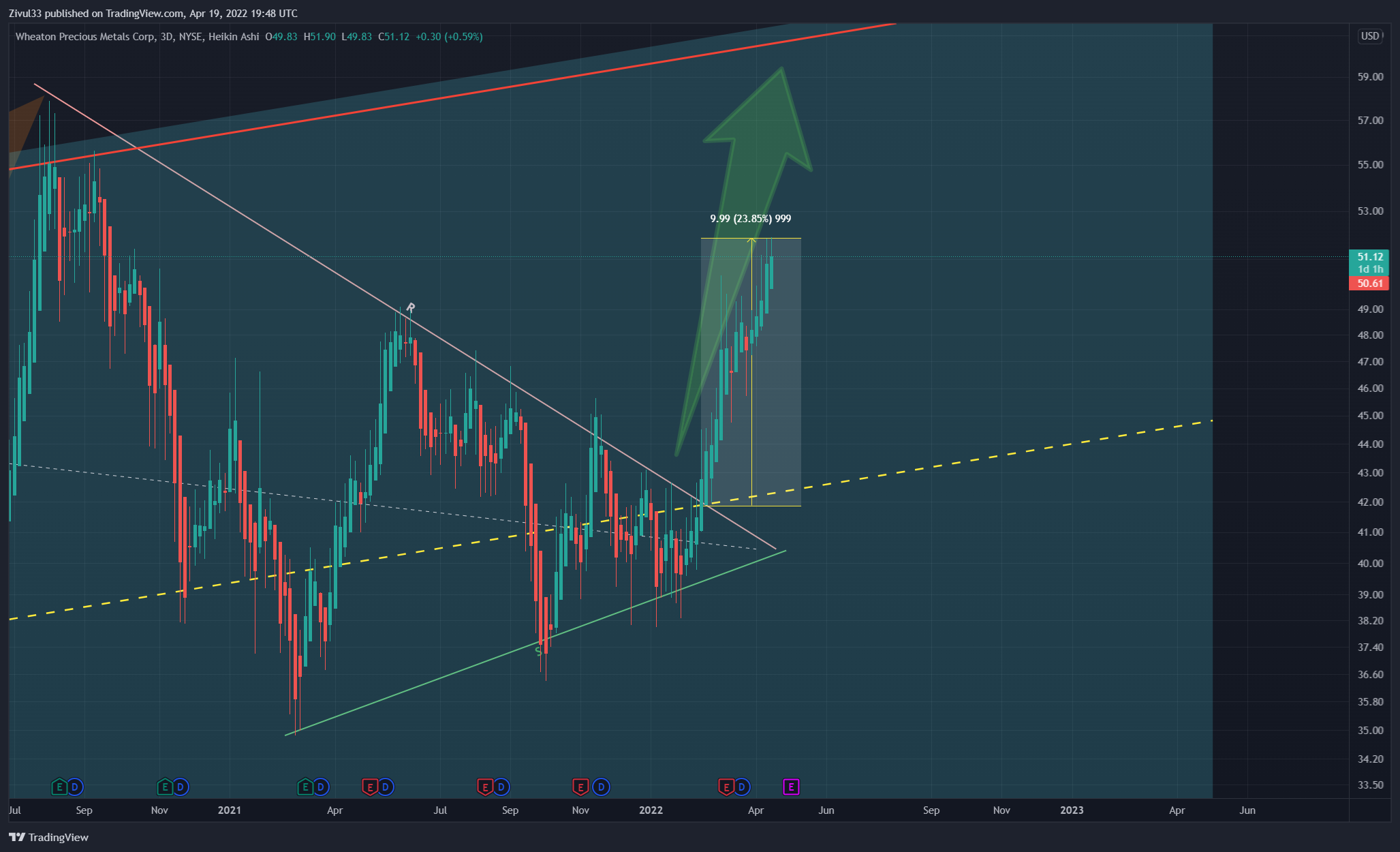Open the D dividend marker under Nov 2020

tap(181, 787)
